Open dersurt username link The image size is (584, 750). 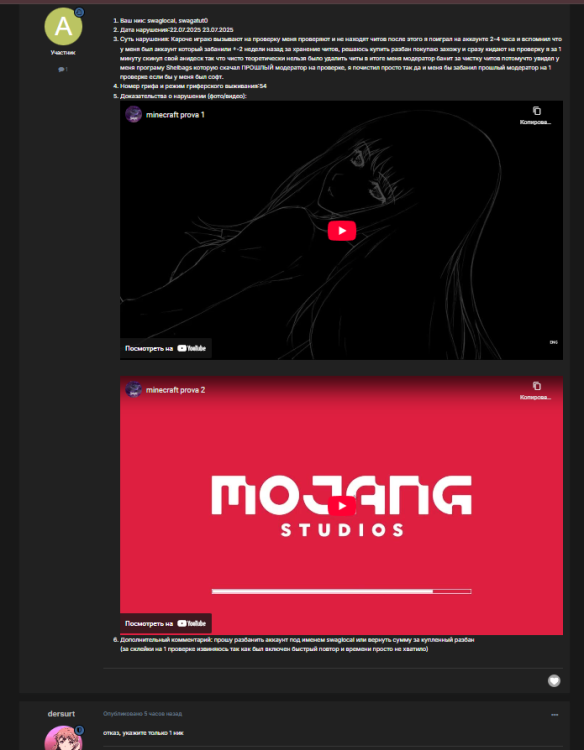coord(61,714)
